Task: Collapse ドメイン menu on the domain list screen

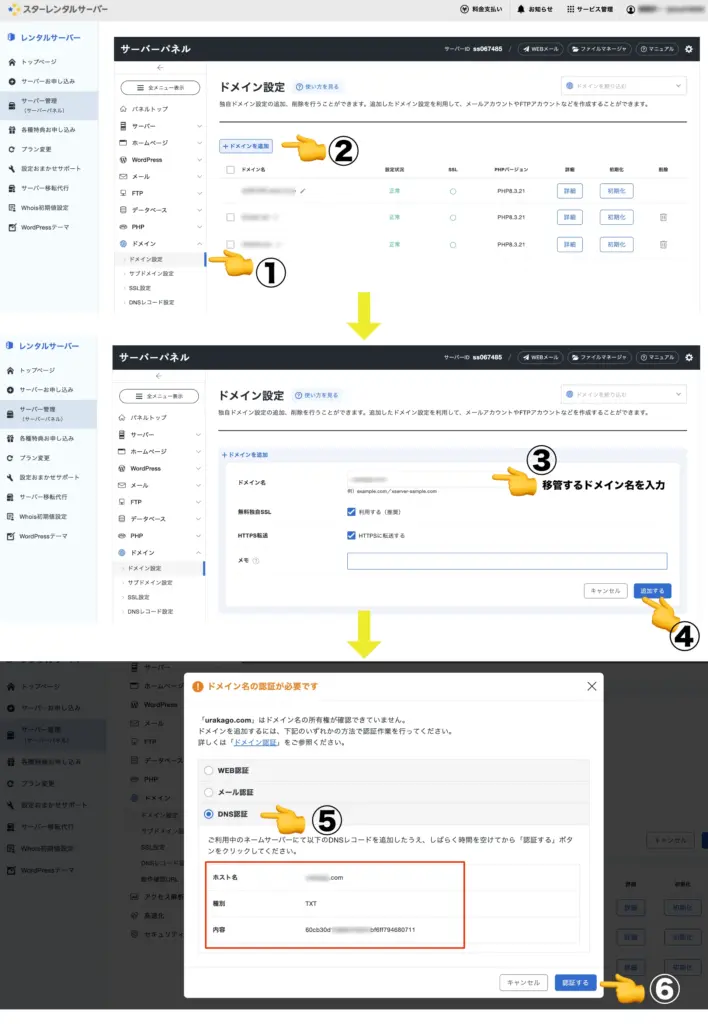Action: pyautogui.click(x=160, y=244)
